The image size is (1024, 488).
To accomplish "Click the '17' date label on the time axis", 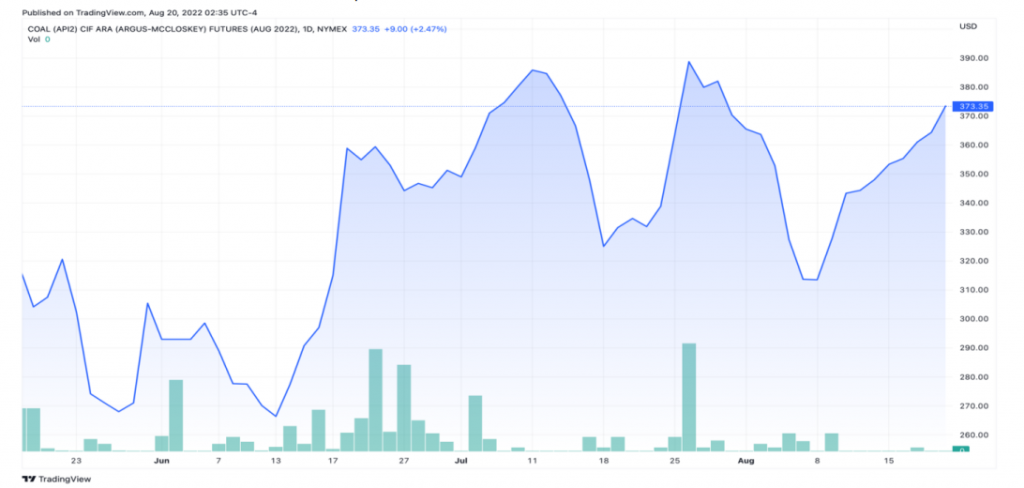I will [332, 461].
